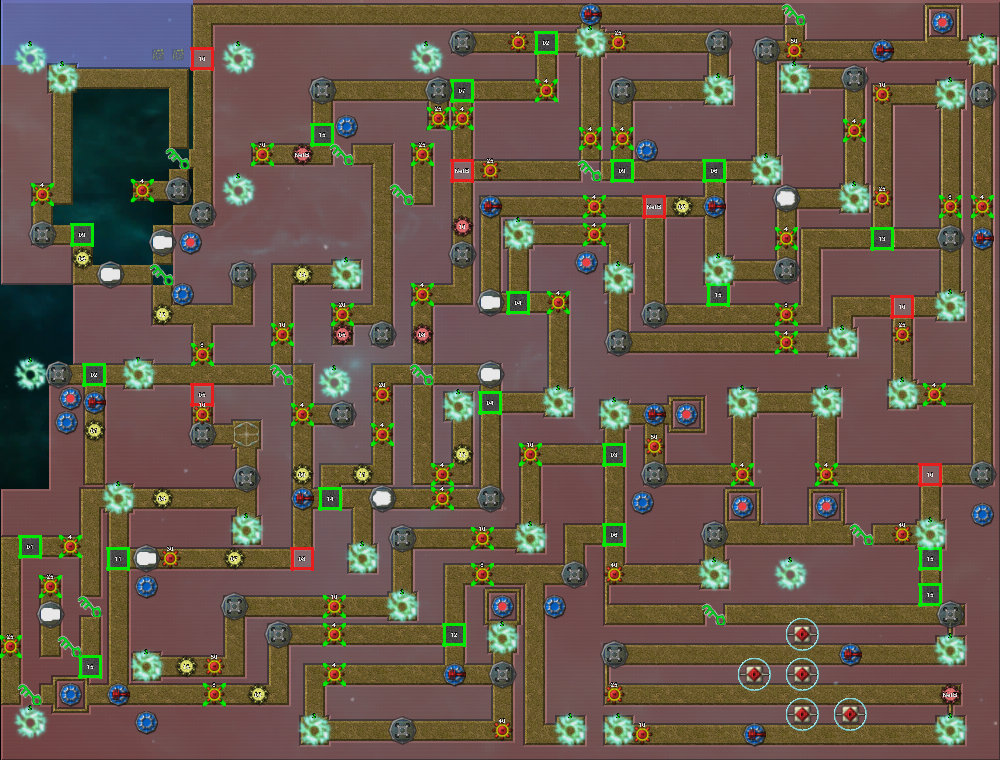Select the blue cannon on the topmost corridor
The height and width of the screenshot is (760, 1000).
[591, 14]
